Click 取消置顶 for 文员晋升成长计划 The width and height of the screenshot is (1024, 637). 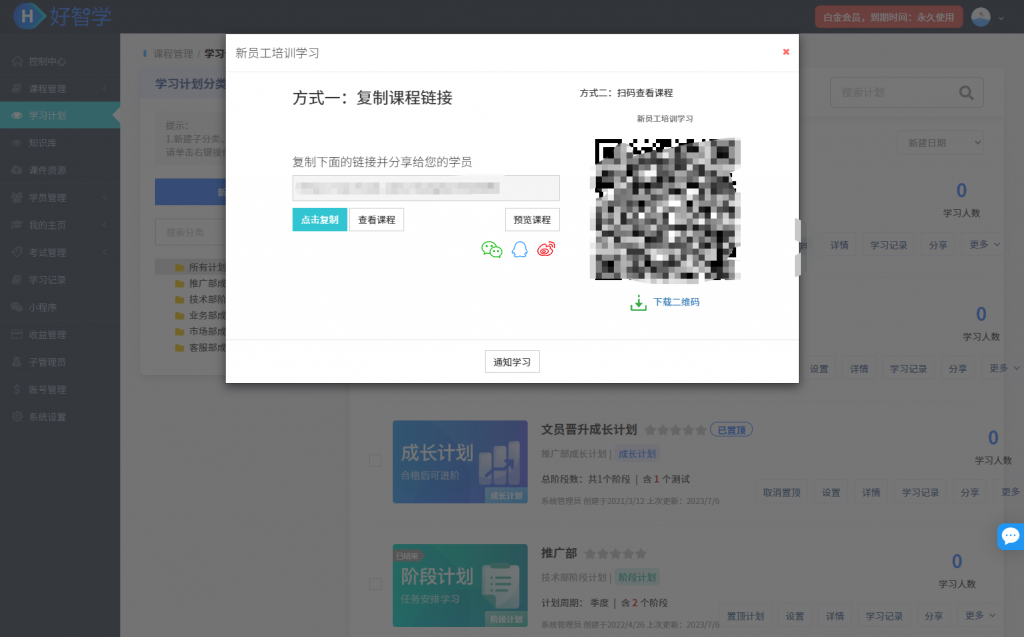point(782,493)
